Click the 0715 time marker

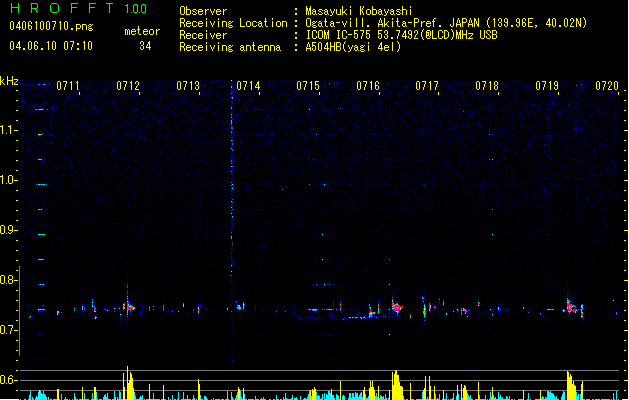308,86
